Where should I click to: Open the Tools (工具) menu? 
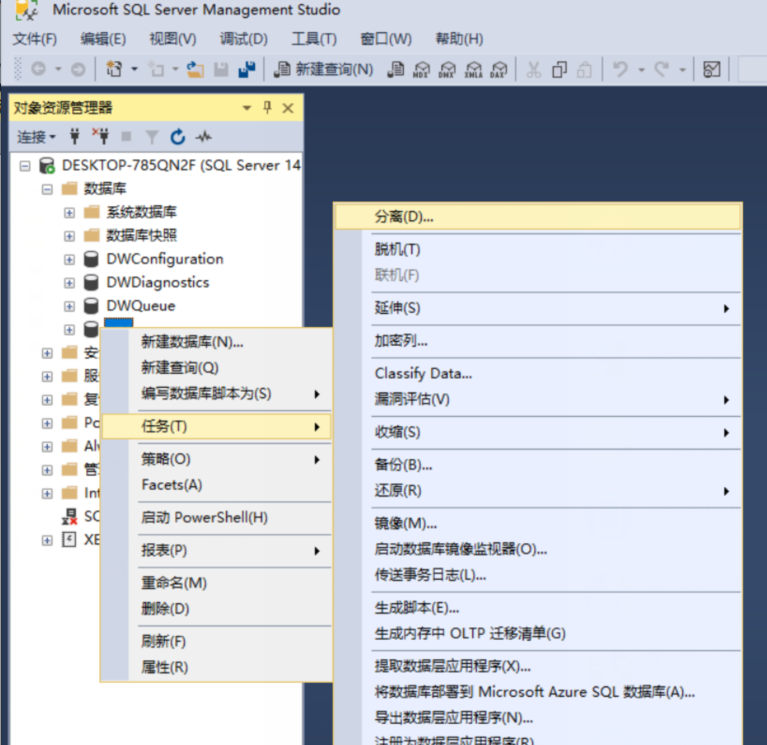(x=314, y=39)
